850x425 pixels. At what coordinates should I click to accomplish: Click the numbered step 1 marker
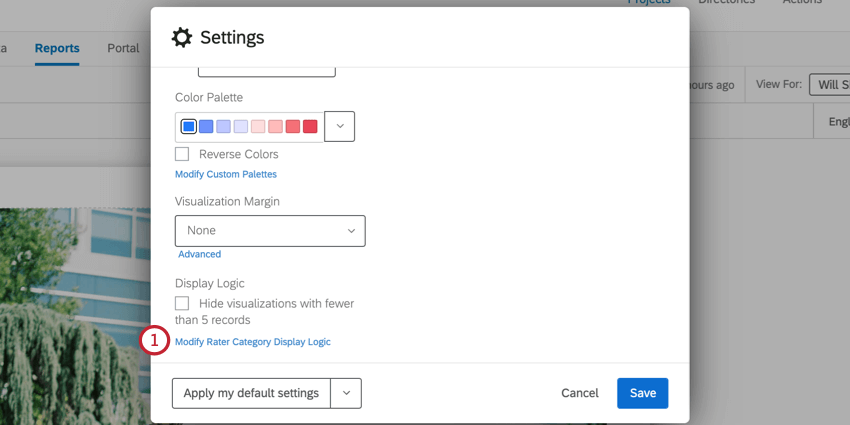click(155, 341)
